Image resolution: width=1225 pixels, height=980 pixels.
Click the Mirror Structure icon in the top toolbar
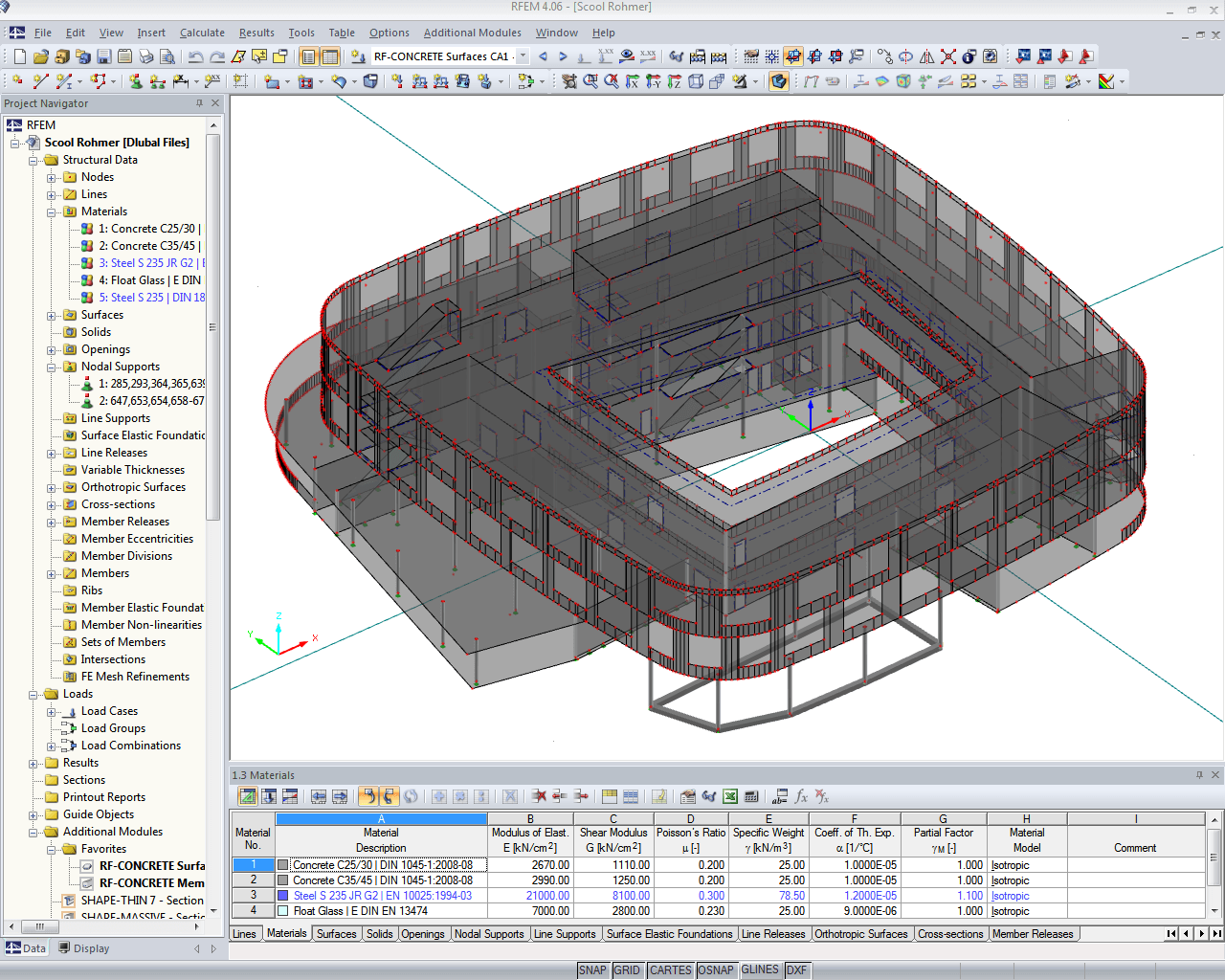click(926, 56)
